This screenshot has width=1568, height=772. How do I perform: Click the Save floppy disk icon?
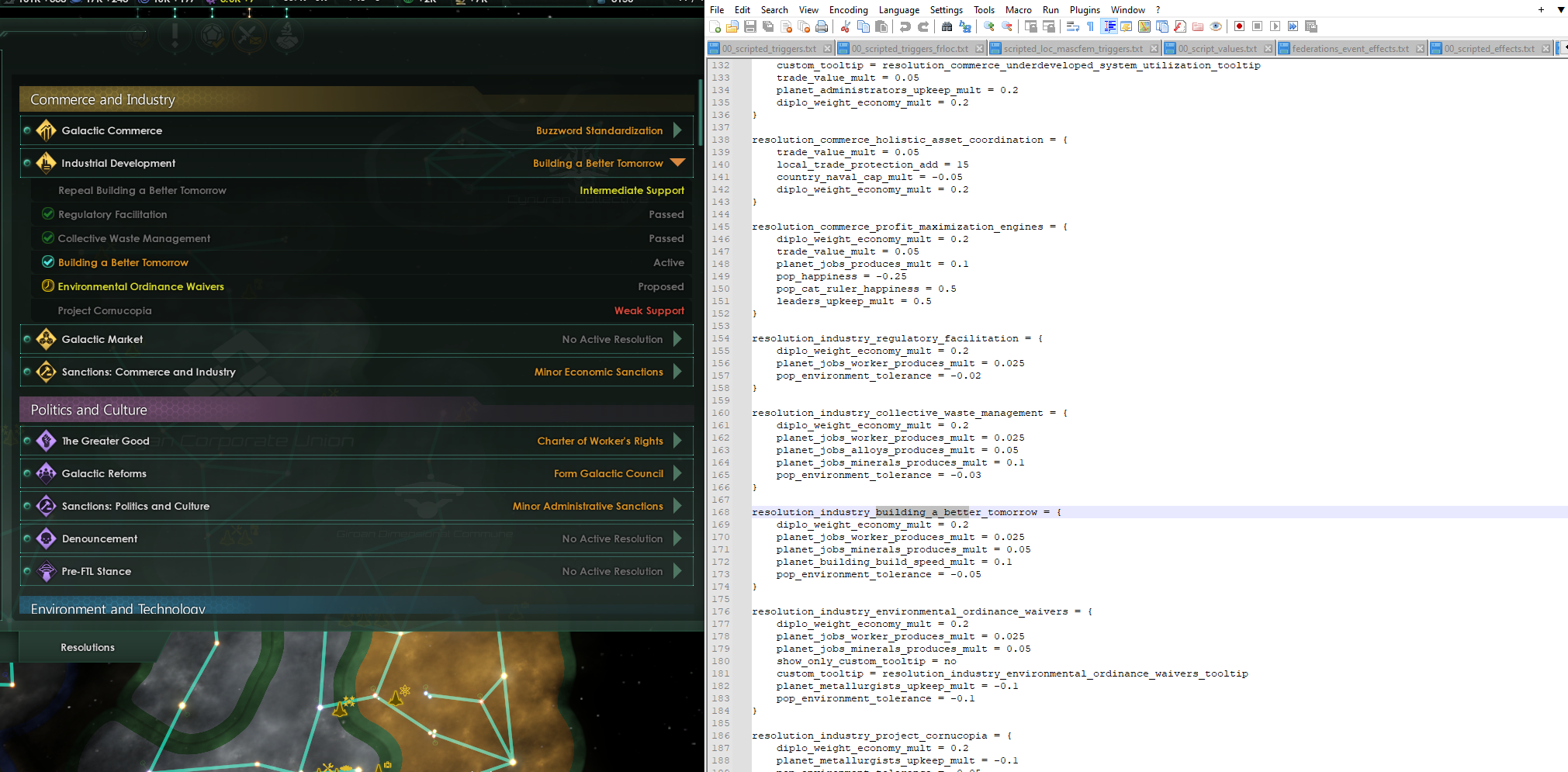(750, 26)
